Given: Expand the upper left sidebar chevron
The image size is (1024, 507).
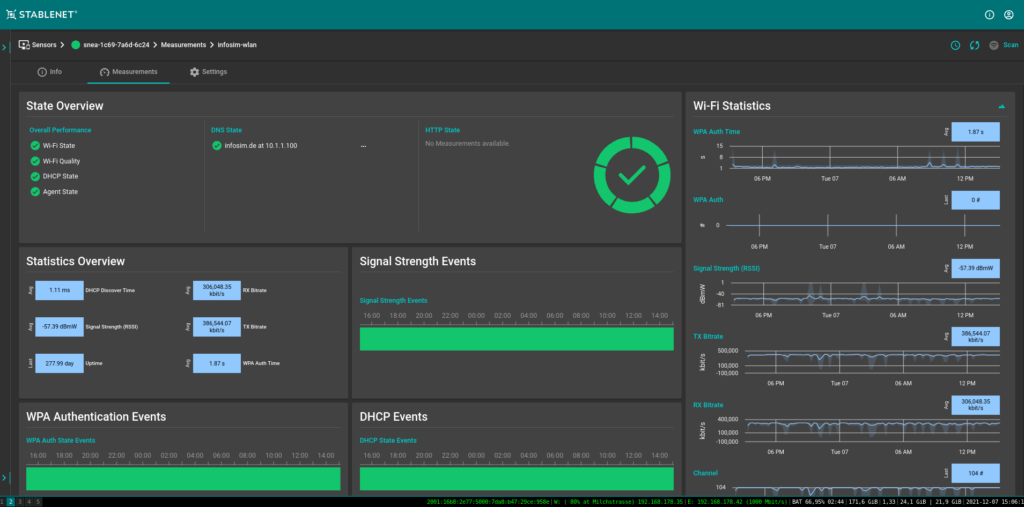Looking at the screenshot, I should (4, 47).
